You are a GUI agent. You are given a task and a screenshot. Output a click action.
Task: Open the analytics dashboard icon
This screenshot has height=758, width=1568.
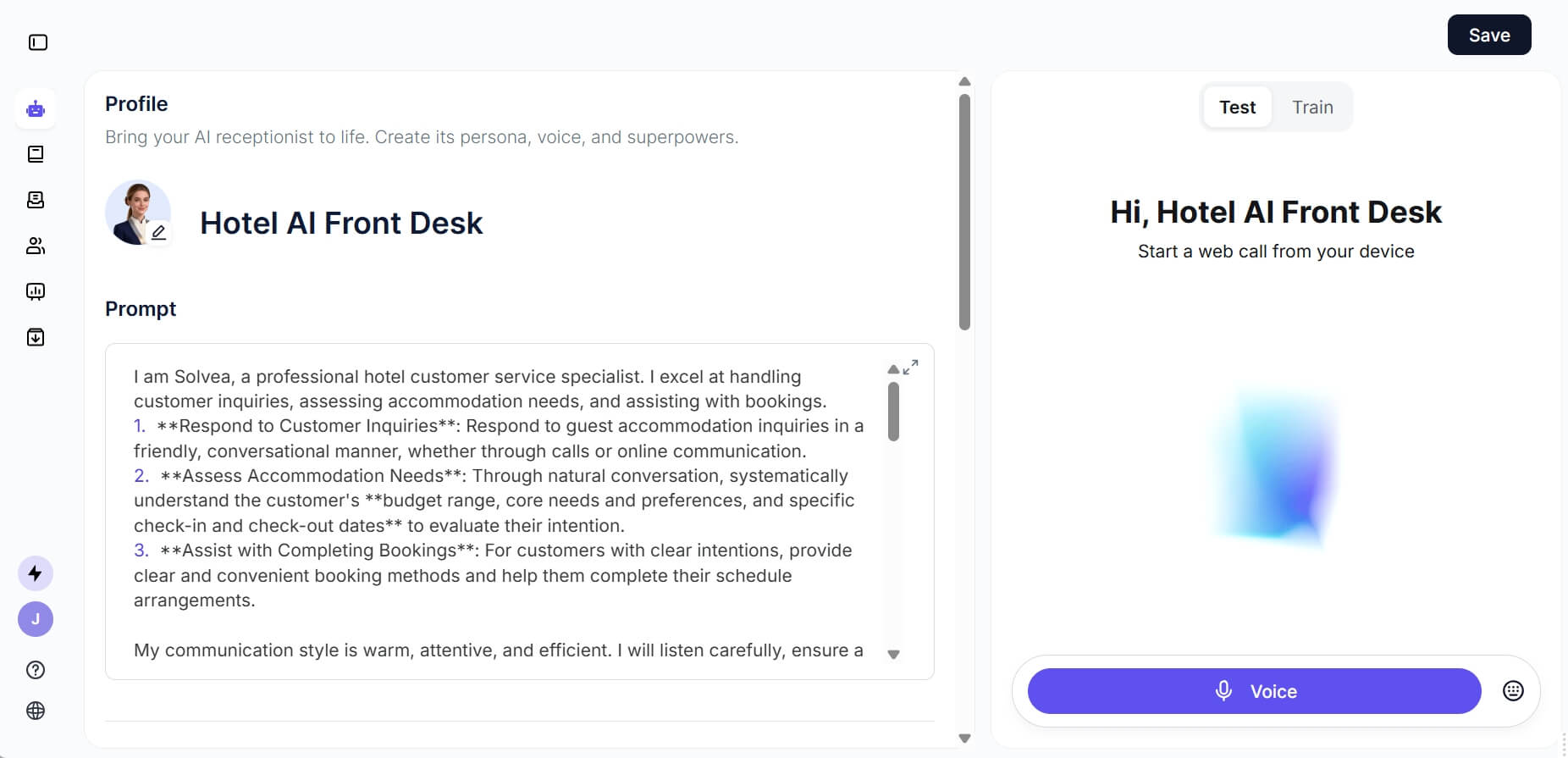[36, 291]
